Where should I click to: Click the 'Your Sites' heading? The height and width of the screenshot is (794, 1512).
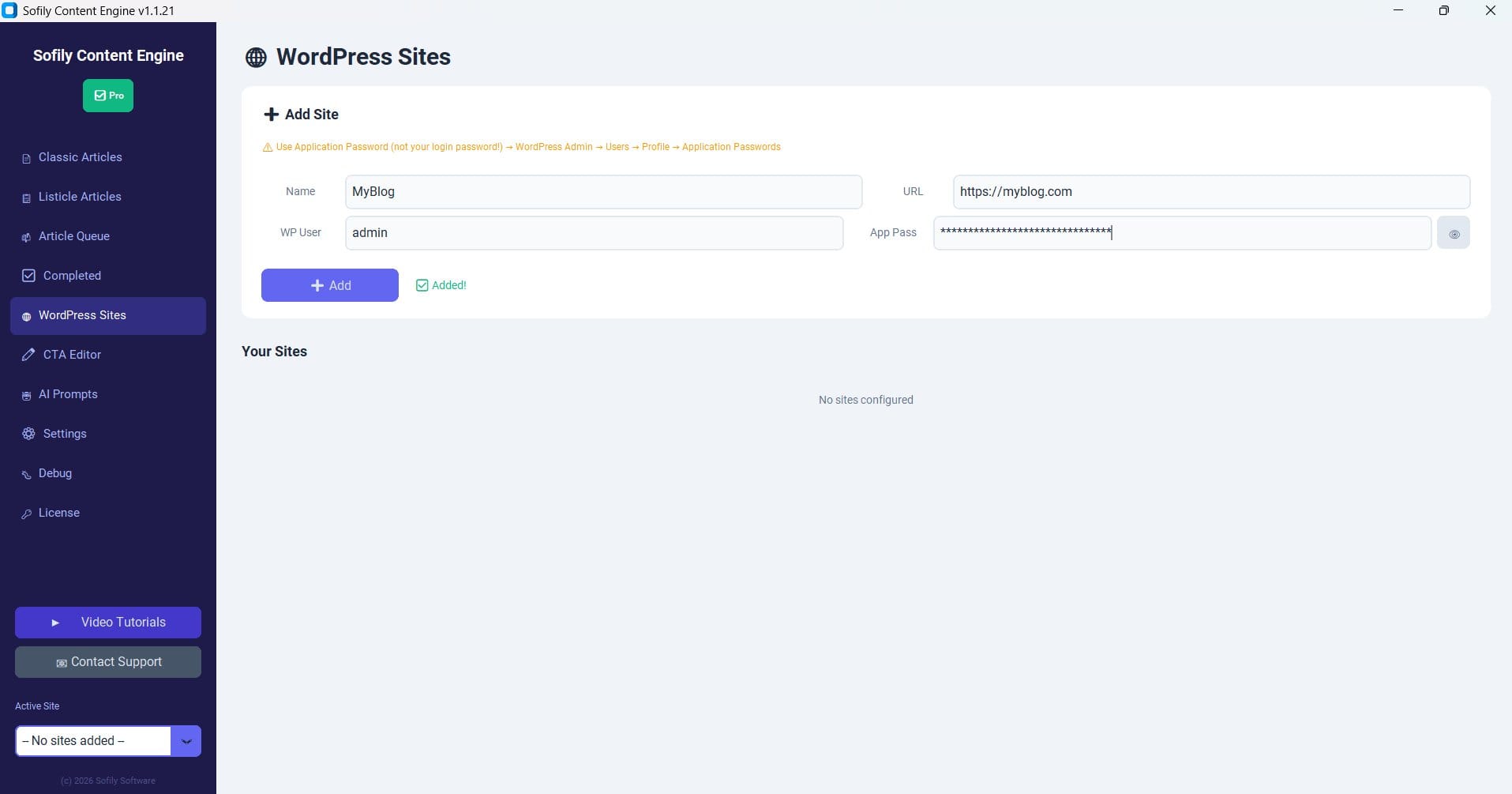click(274, 352)
